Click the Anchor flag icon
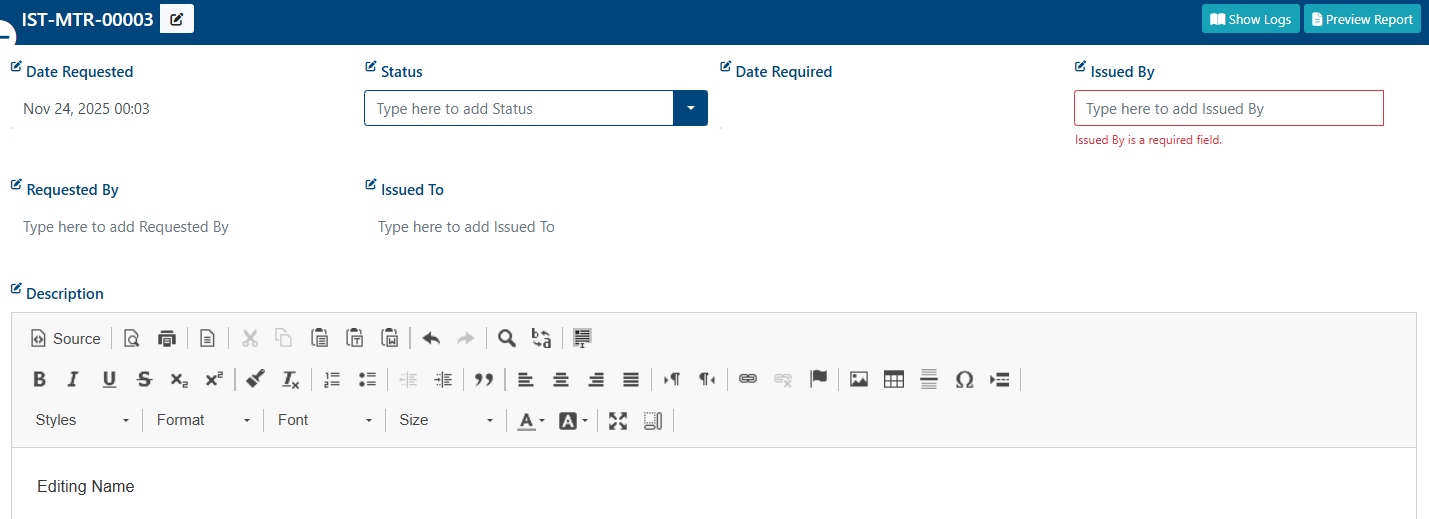Screen dimensions: 1429x519 (818, 380)
